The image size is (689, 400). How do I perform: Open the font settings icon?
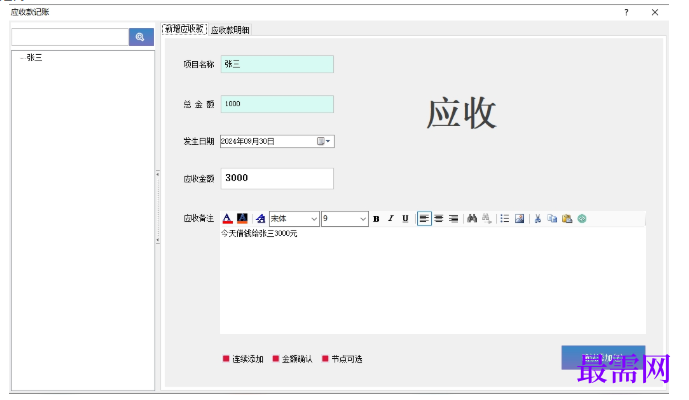point(261,218)
